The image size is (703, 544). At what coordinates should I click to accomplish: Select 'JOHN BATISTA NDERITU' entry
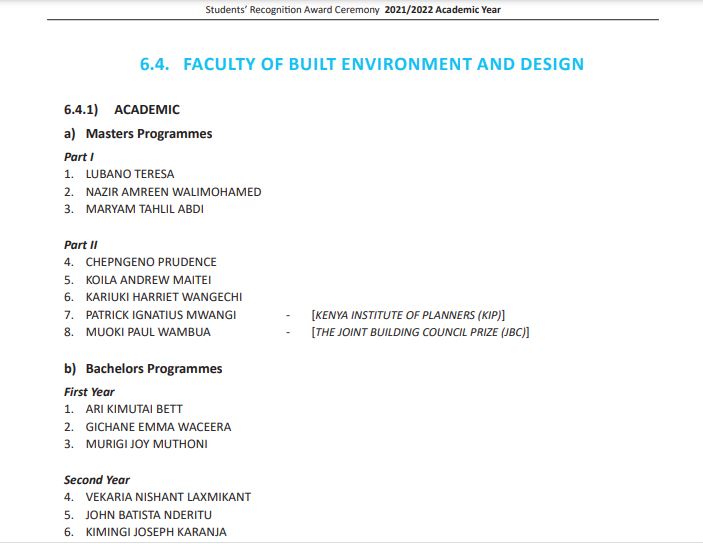(x=149, y=515)
